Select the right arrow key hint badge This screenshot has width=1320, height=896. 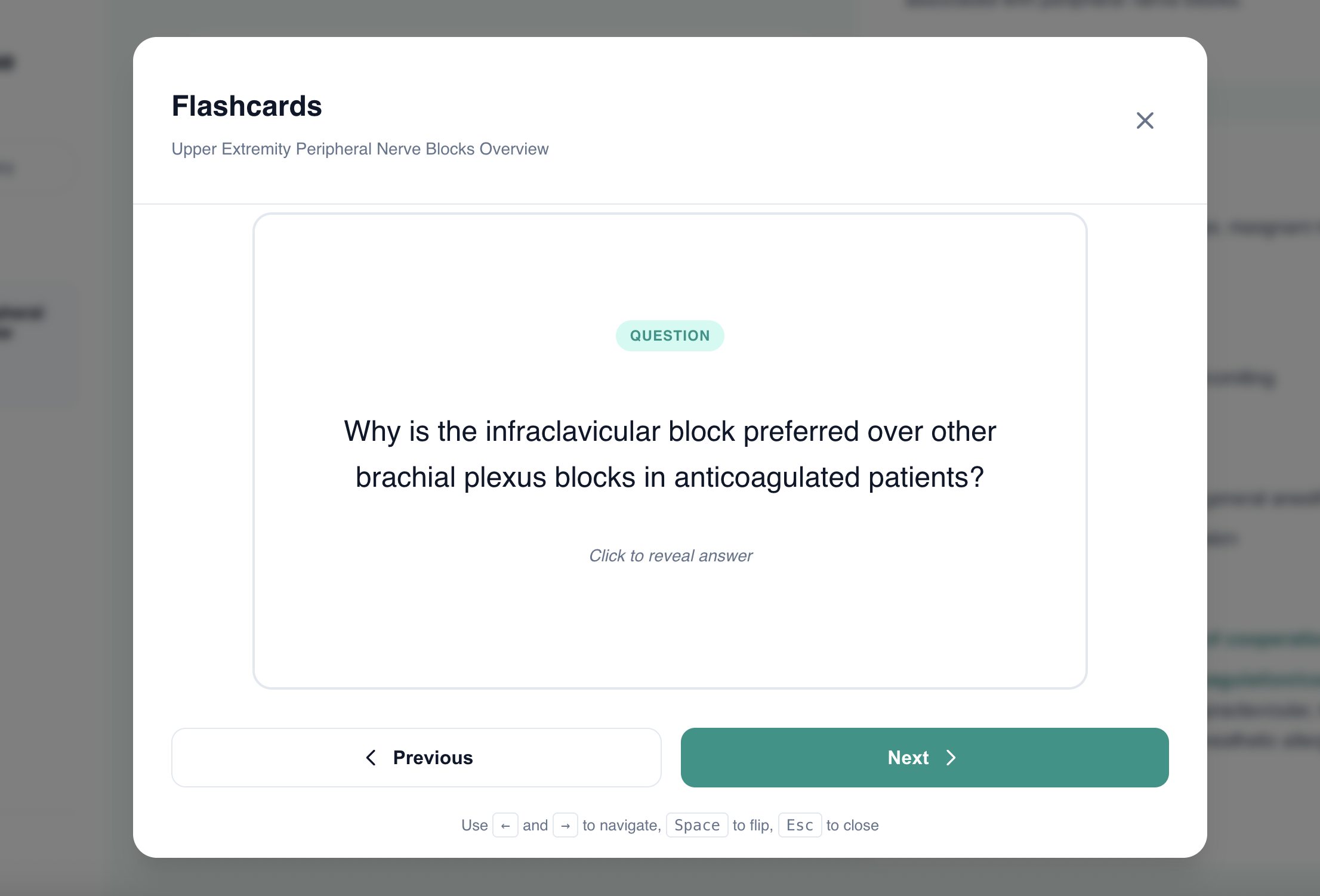click(565, 825)
